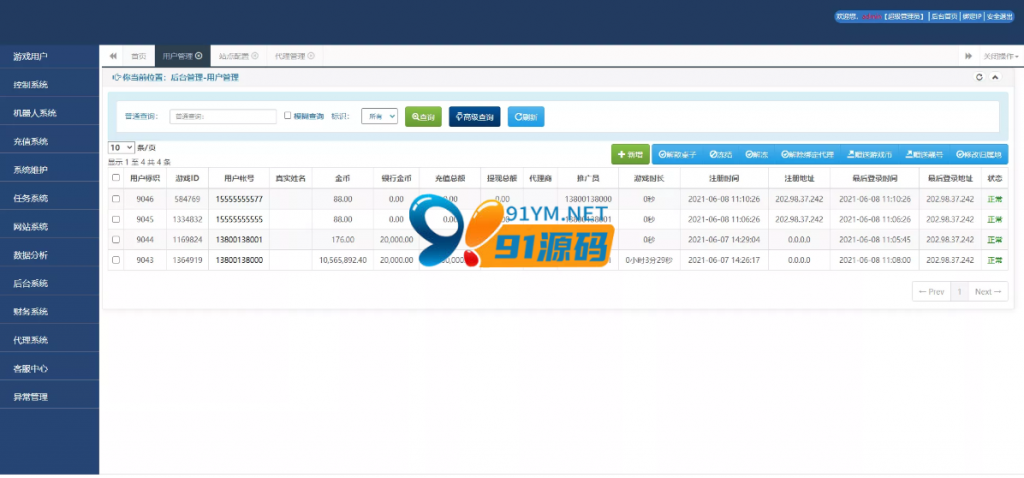Open the dark blue 高级查询 advanced search
The width and height of the screenshot is (1024, 478).
pos(475,116)
